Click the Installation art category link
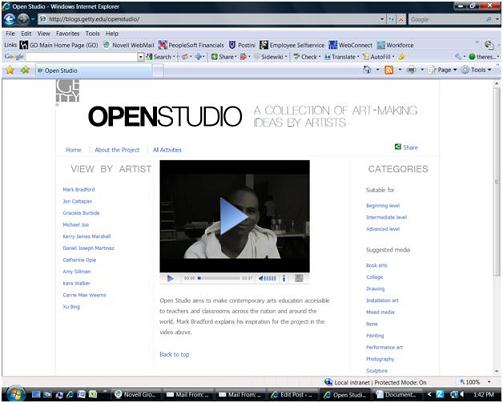This screenshot has height=403, width=503. (x=382, y=300)
